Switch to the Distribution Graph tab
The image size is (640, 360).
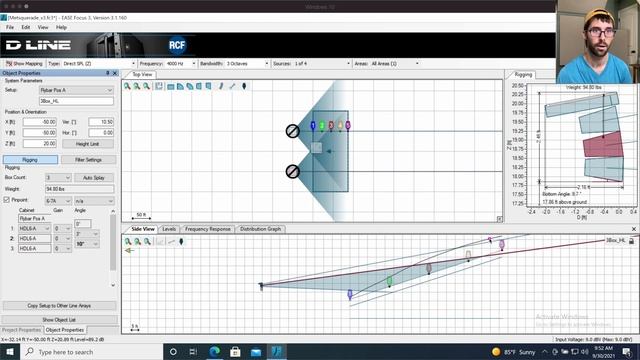(260, 229)
